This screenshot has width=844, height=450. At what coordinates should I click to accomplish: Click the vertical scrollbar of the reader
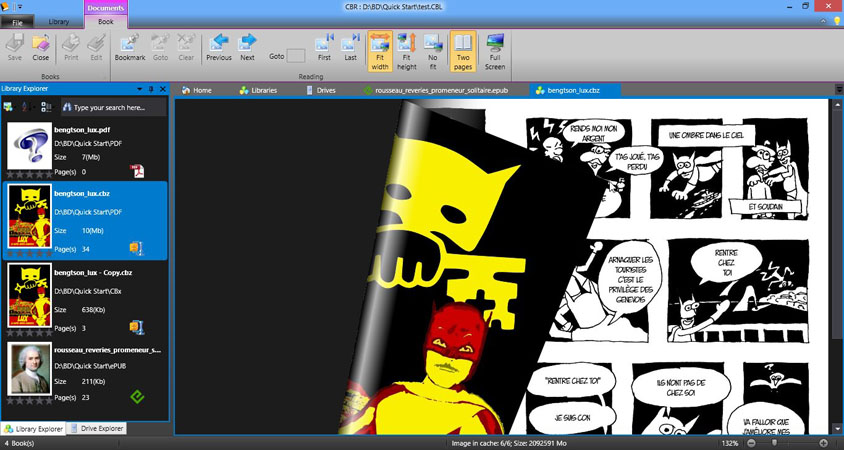pos(837,266)
